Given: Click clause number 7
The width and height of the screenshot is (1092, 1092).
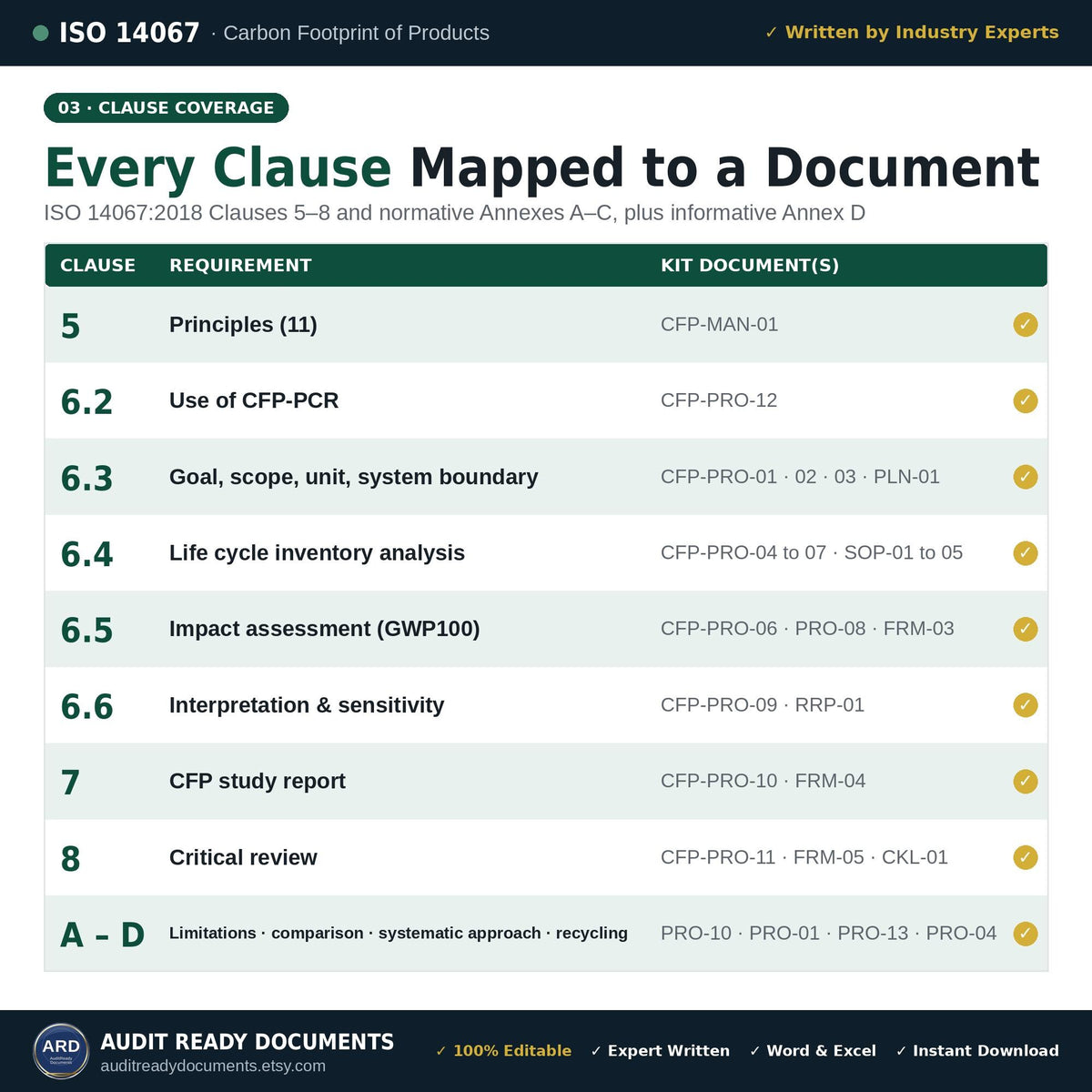Looking at the screenshot, I should pyautogui.click(x=70, y=782).
